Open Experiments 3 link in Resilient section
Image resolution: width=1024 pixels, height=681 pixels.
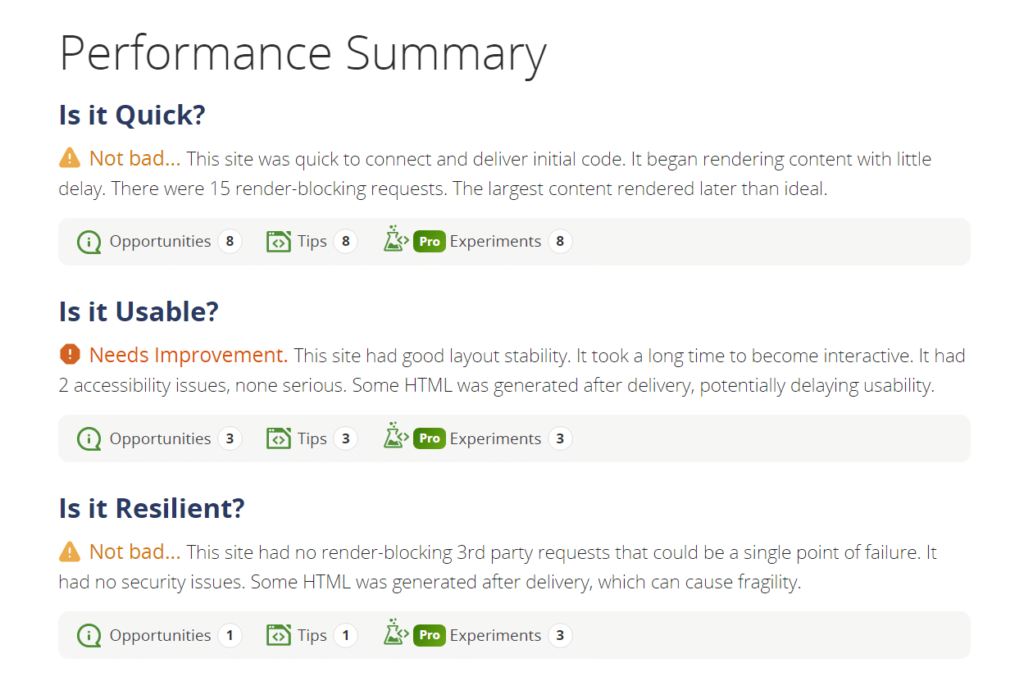(495, 635)
